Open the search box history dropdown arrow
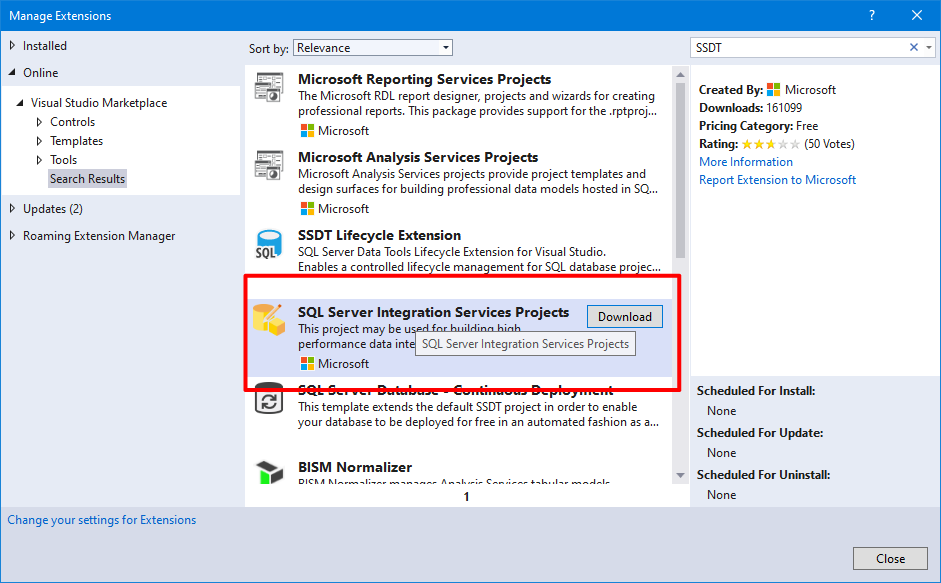The height and width of the screenshot is (583, 941). 928,47
